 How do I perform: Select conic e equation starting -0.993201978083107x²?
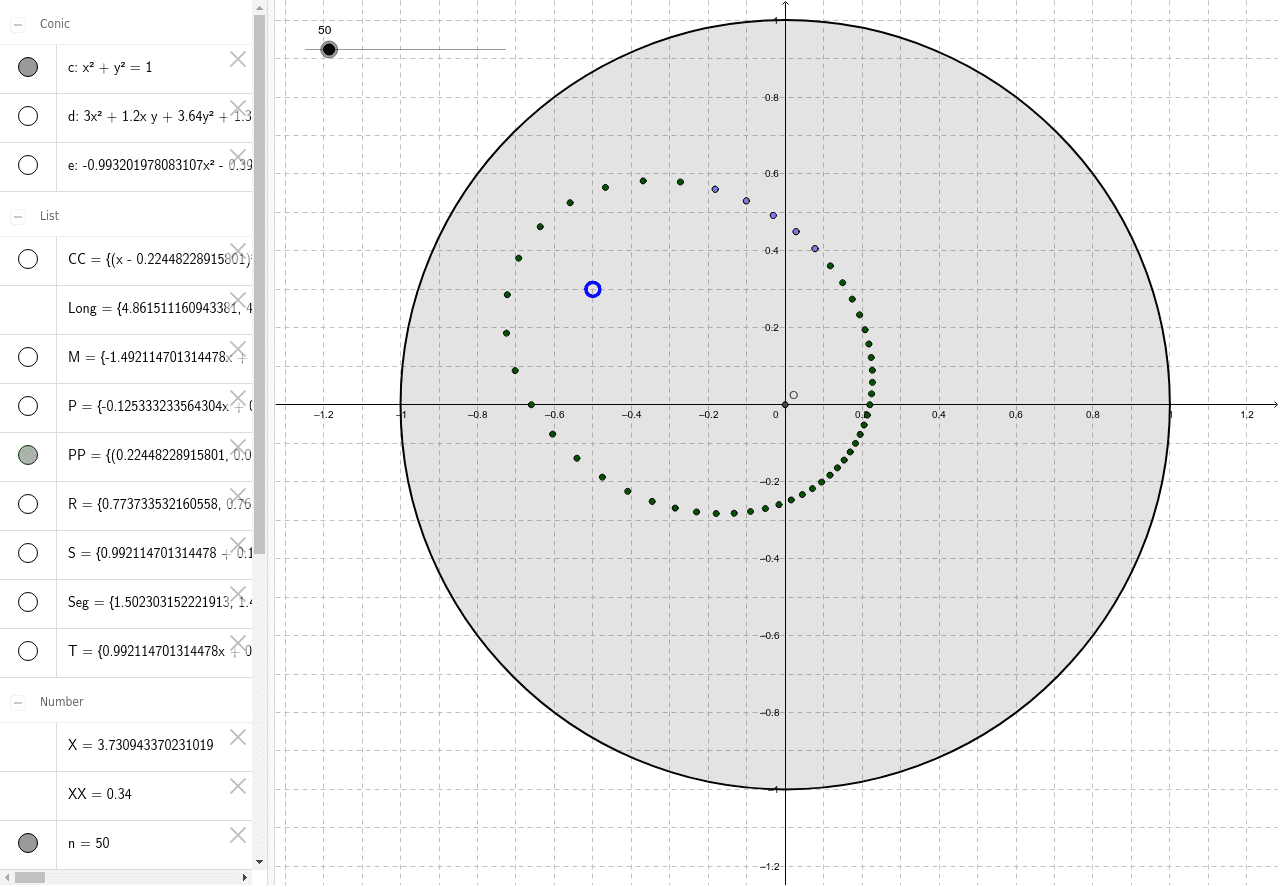click(160, 165)
